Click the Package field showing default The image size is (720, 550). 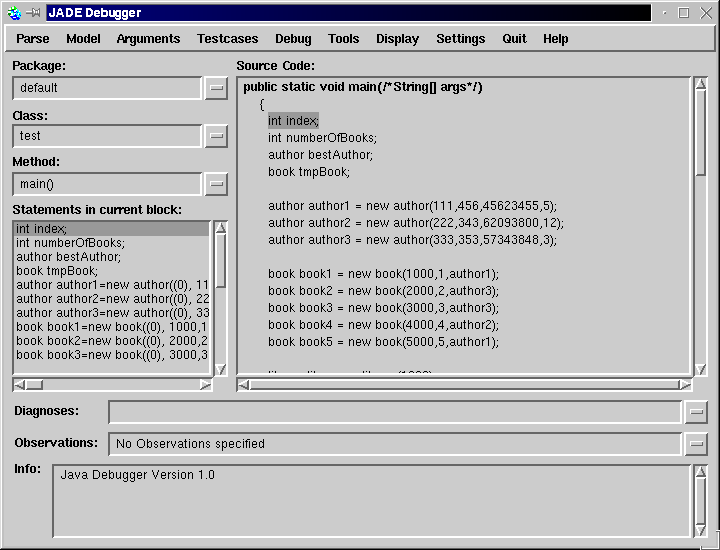(x=107, y=88)
